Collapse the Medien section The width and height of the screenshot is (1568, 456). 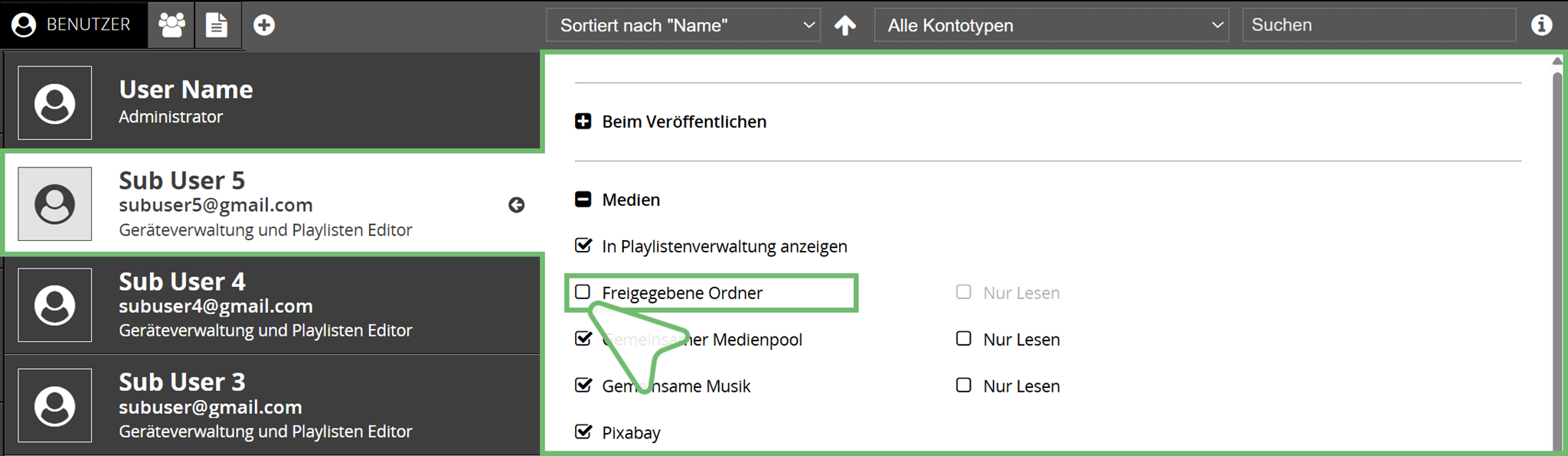tap(583, 200)
